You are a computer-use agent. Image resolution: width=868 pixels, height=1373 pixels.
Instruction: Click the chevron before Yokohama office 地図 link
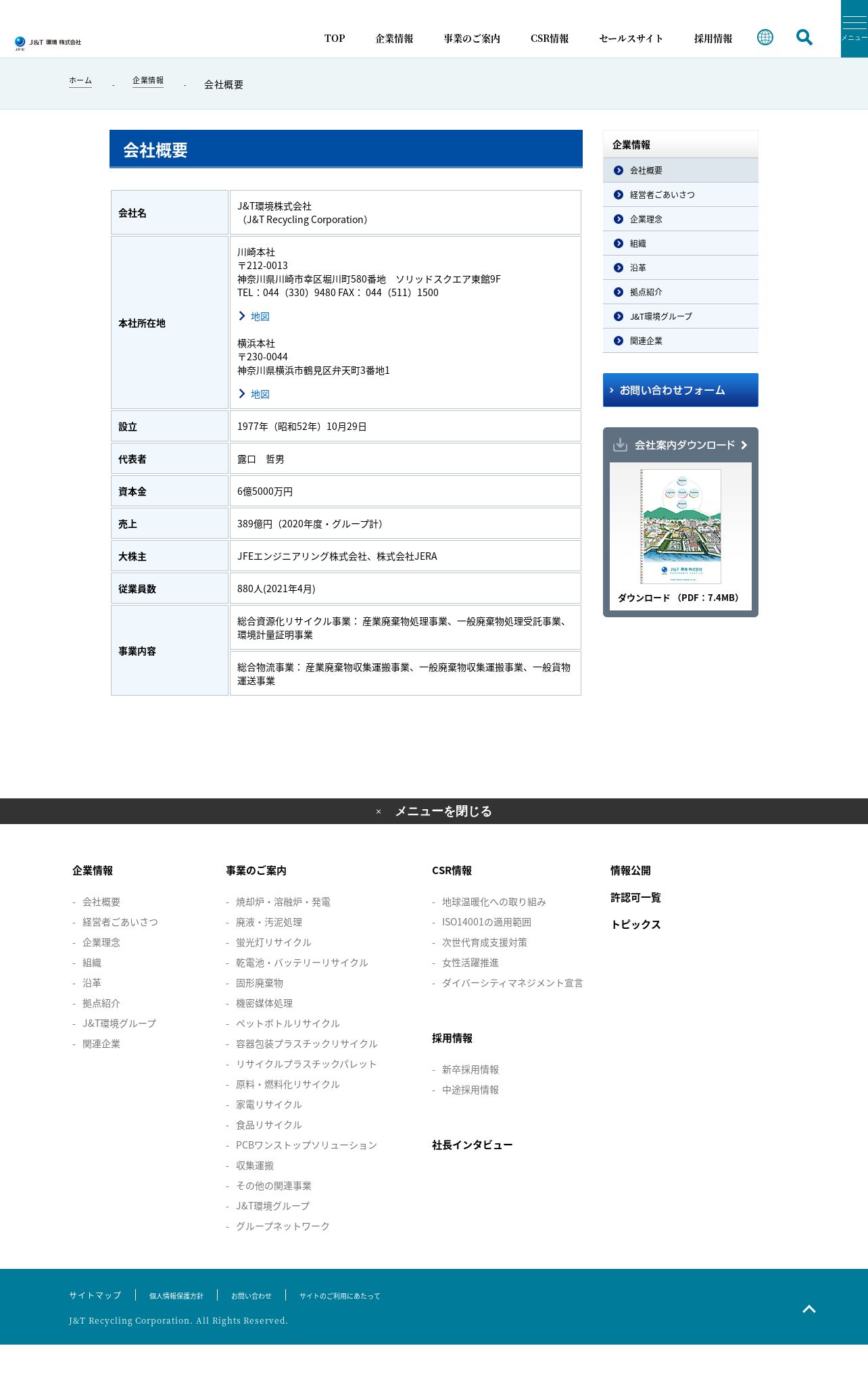pyautogui.click(x=242, y=393)
